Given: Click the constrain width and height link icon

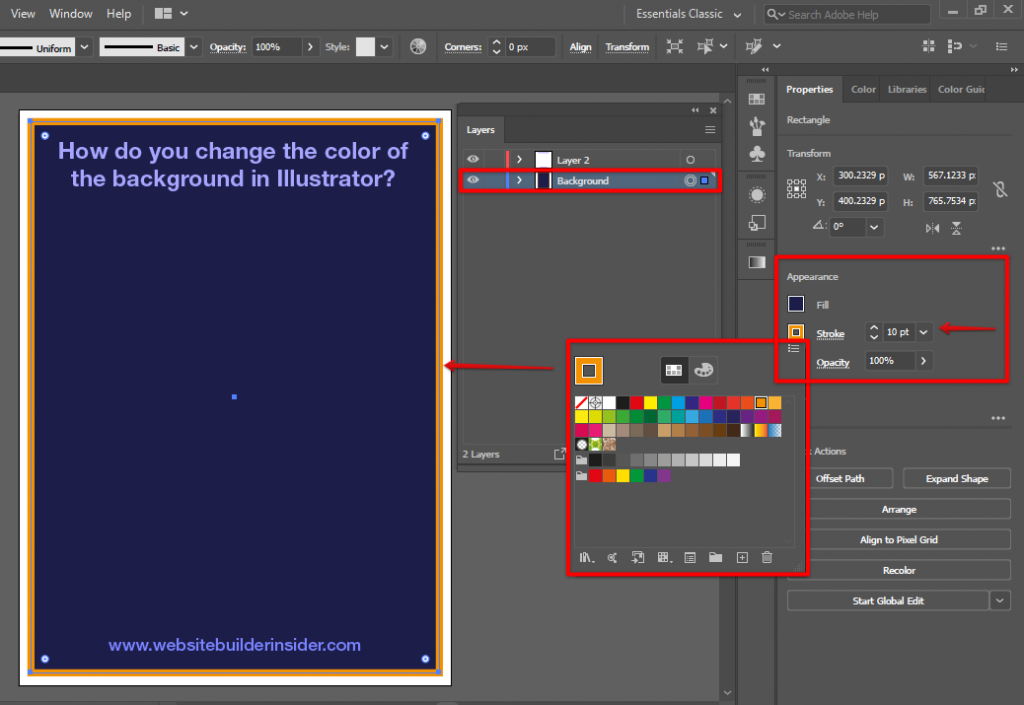Looking at the screenshot, I should tap(999, 189).
